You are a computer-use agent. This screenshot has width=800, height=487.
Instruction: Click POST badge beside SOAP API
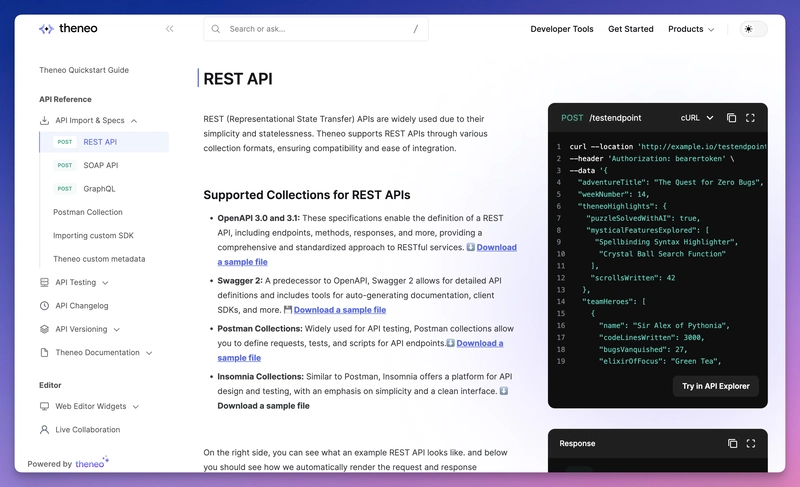[x=65, y=165]
